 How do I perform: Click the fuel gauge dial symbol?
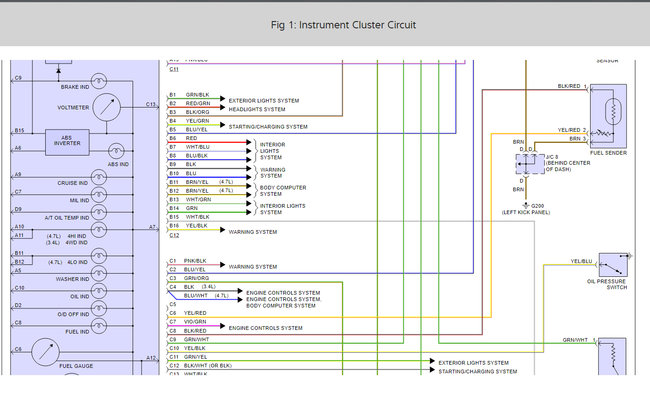pos(45,352)
